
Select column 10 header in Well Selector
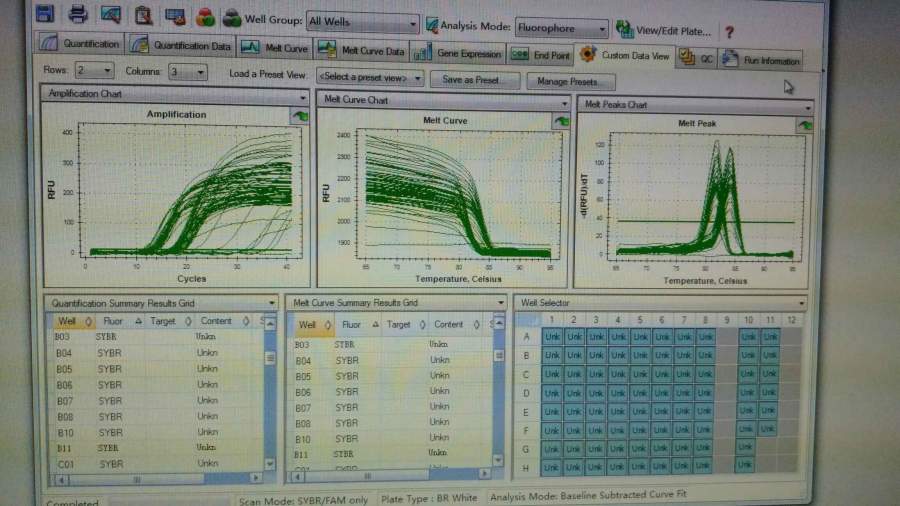click(x=748, y=320)
